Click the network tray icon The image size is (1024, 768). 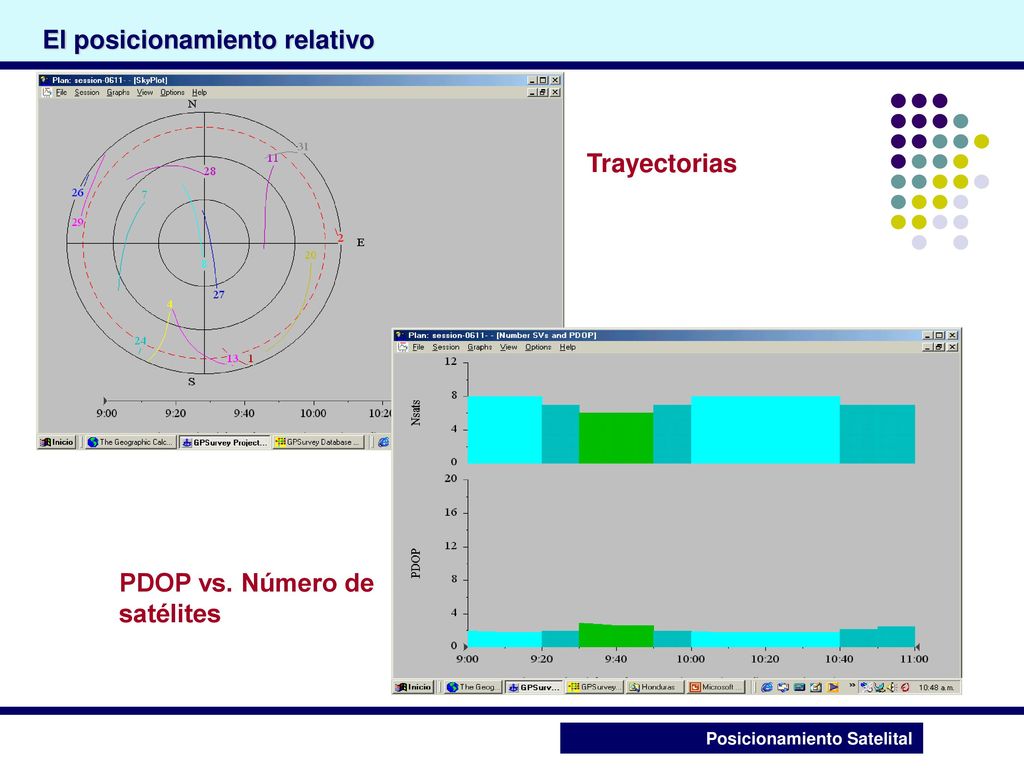(x=866, y=687)
